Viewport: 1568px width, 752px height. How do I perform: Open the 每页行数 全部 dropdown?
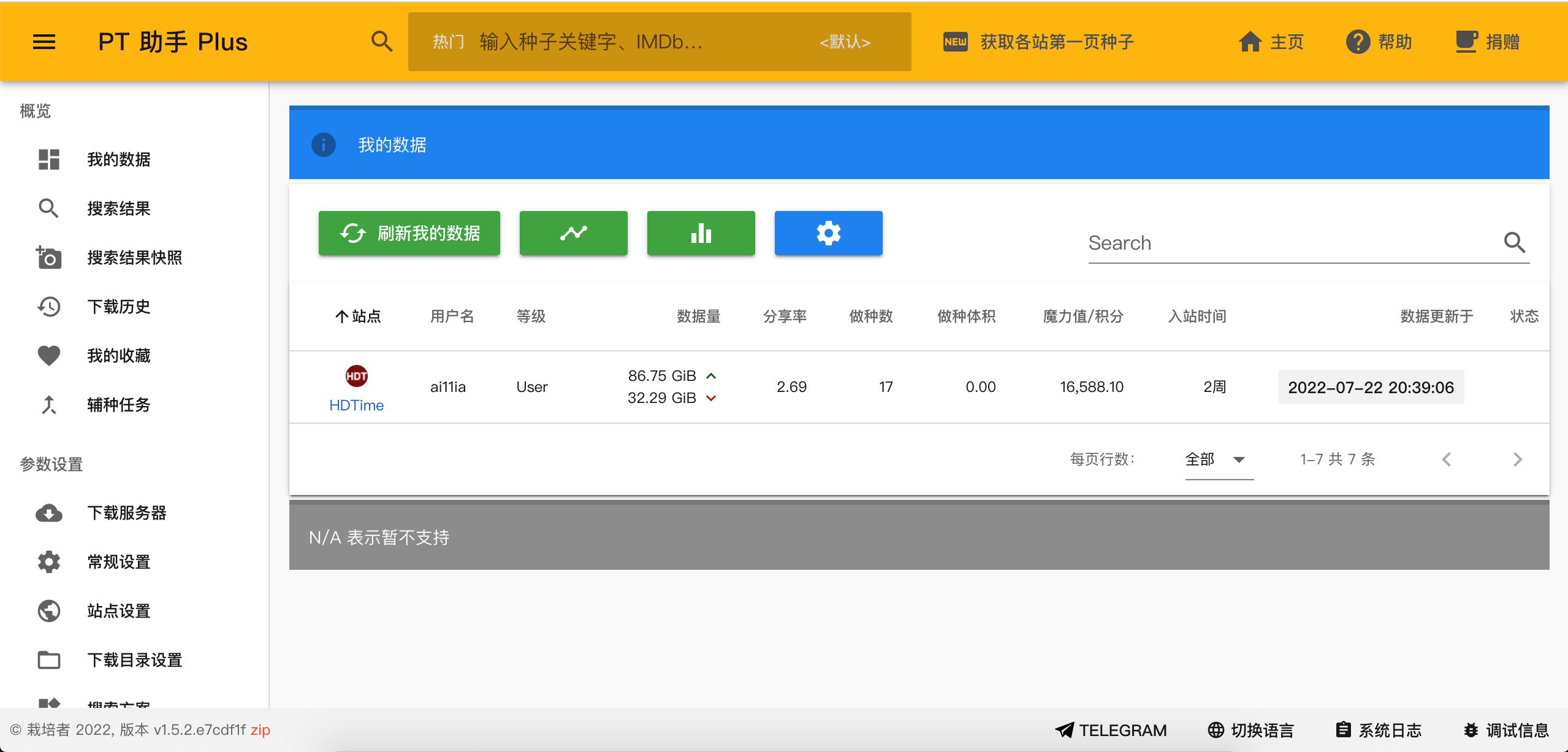pyautogui.click(x=1219, y=459)
